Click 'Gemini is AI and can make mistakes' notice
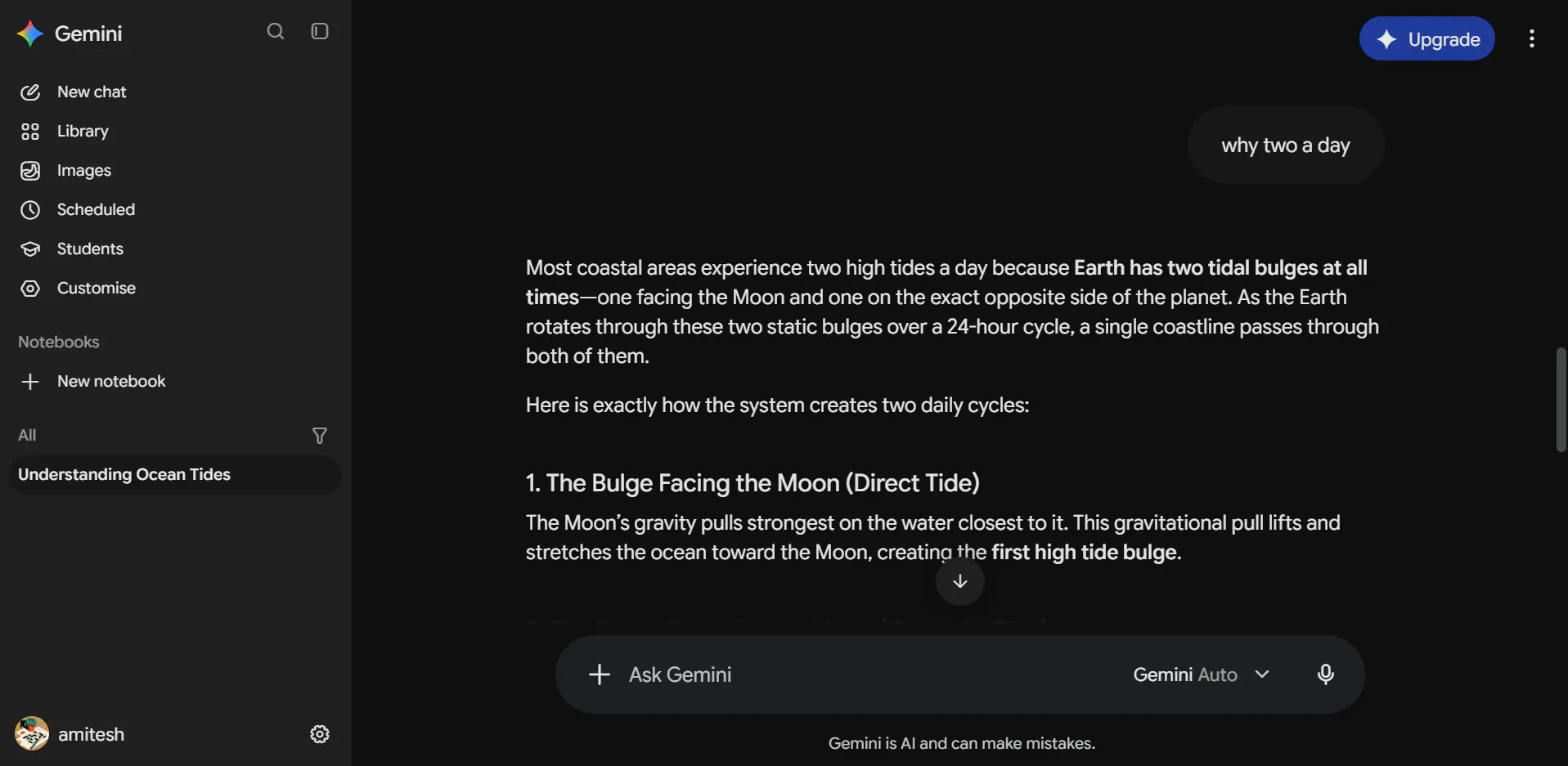Viewport: 1568px width, 766px height. coord(961,743)
